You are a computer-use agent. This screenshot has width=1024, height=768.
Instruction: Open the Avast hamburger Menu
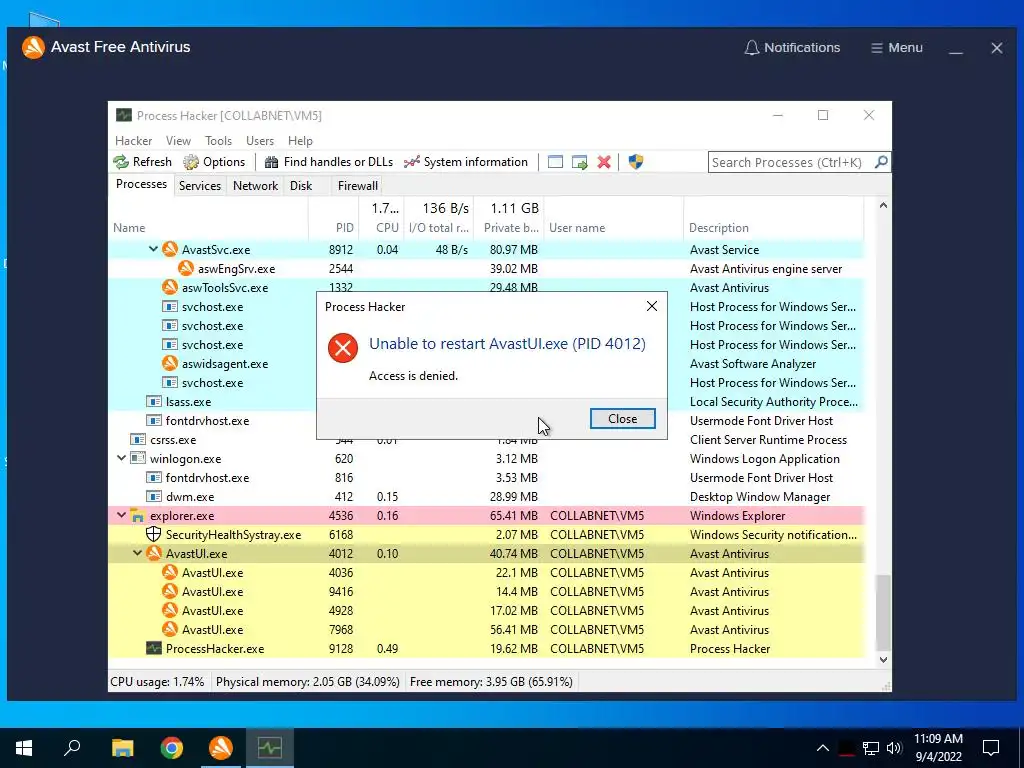coord(897,48)
